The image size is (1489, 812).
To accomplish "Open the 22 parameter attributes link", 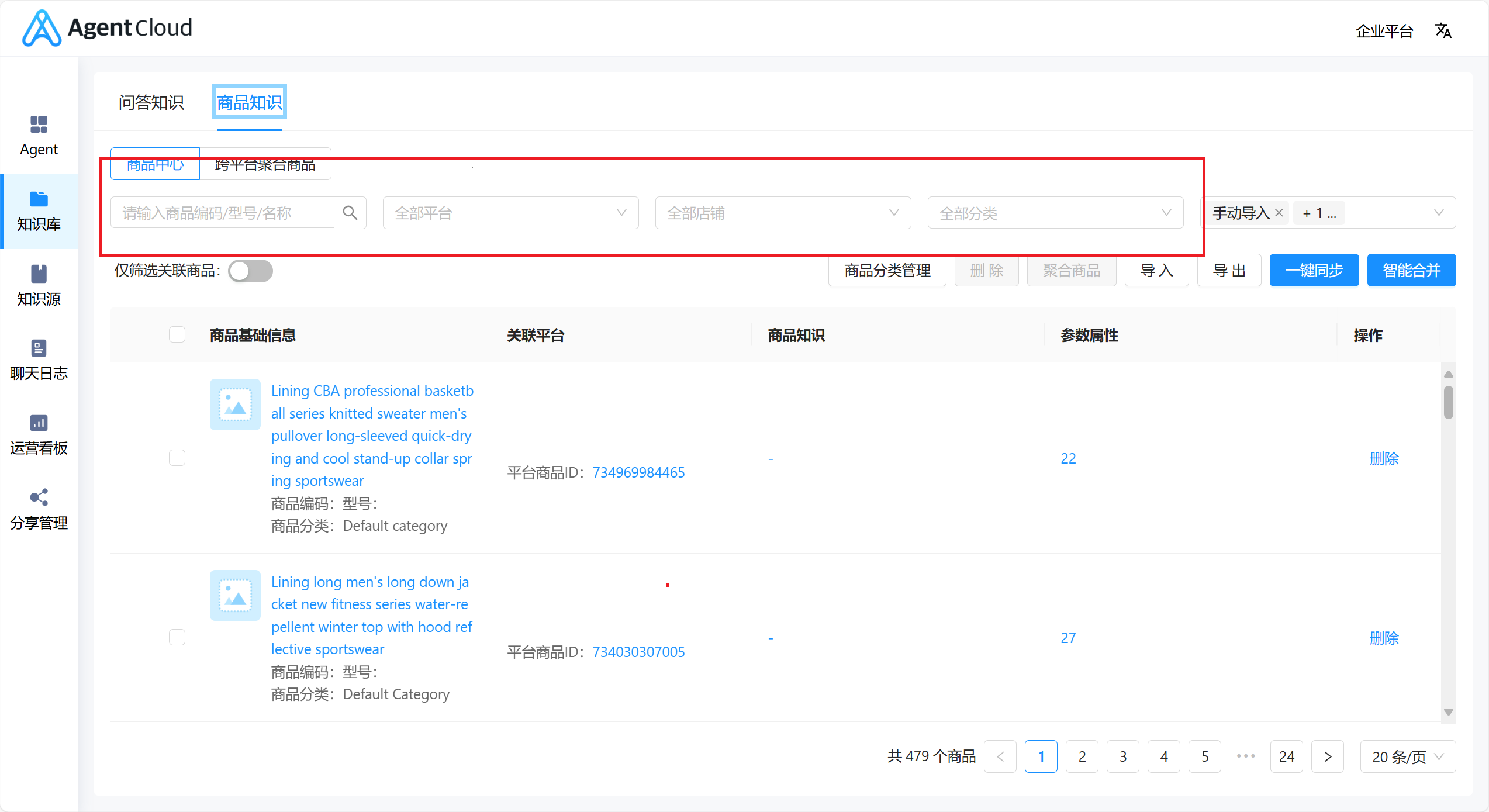I will pyautogui.click(x=1068, y=458).
